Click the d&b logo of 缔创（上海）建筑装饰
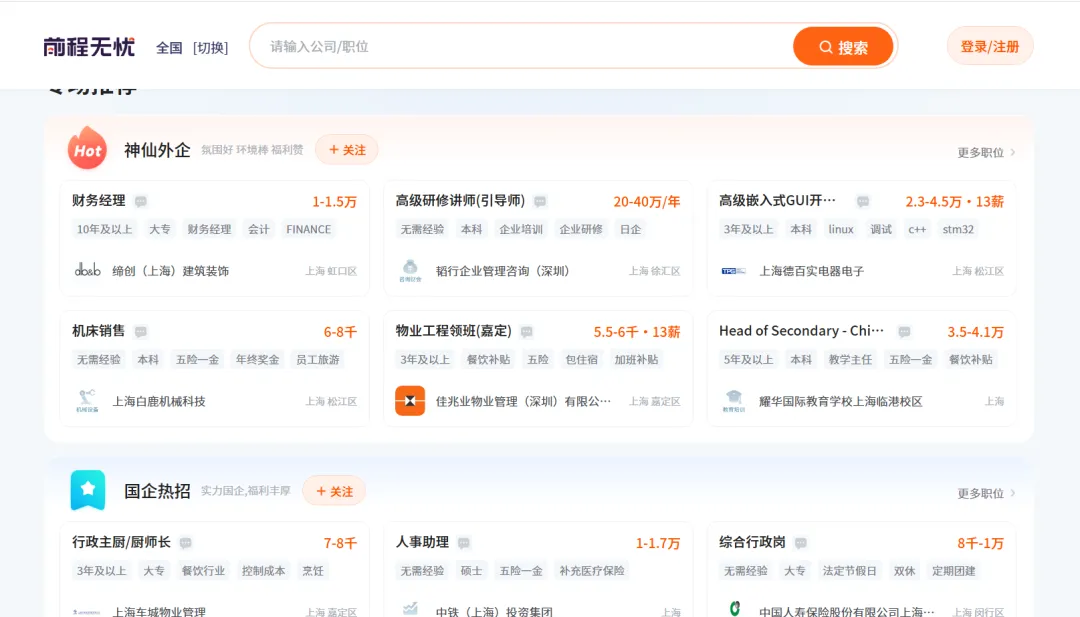 point(87,270)
